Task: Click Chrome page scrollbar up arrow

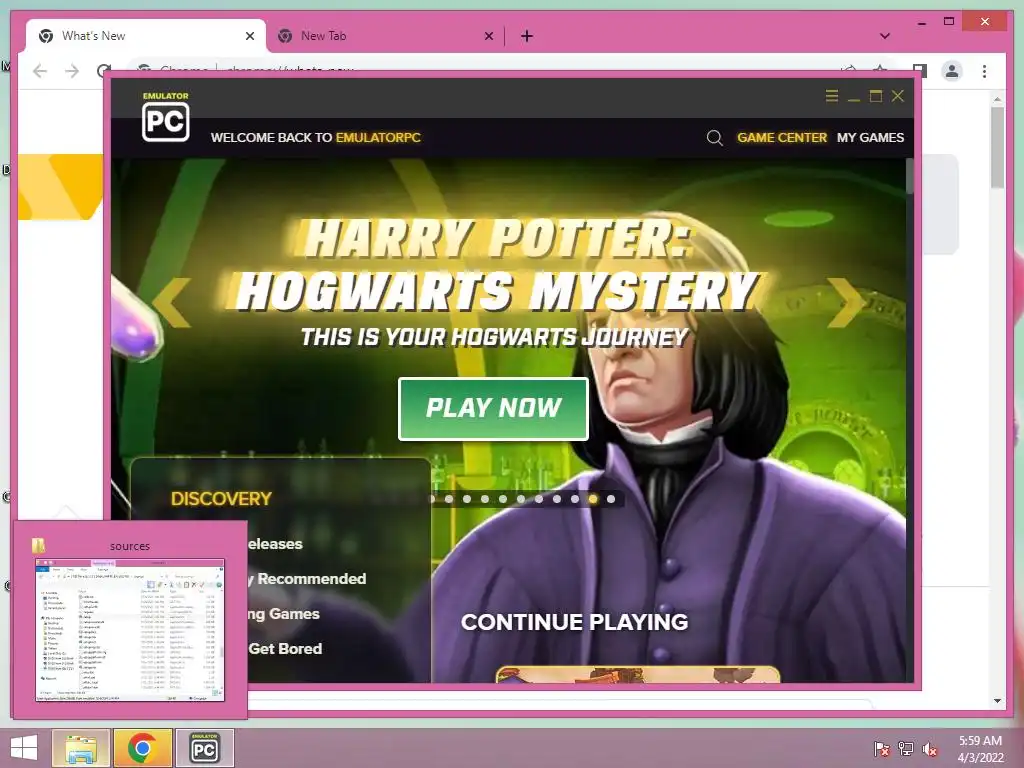Action: [997, 99]
